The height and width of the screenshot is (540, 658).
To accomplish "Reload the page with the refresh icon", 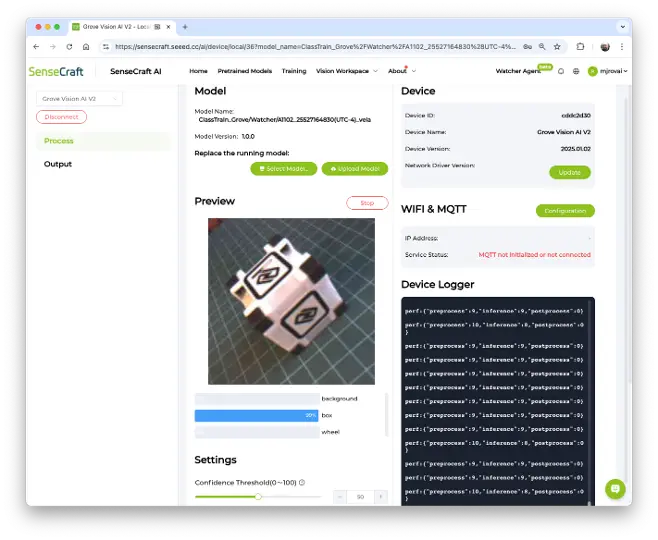I will (x=69, y=46).
